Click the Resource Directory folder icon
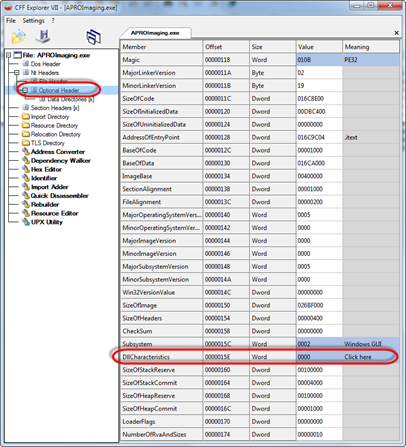Image resolution: width=406 pixels, height=447 pixels. pyautogui.click(x=26, y=125)
